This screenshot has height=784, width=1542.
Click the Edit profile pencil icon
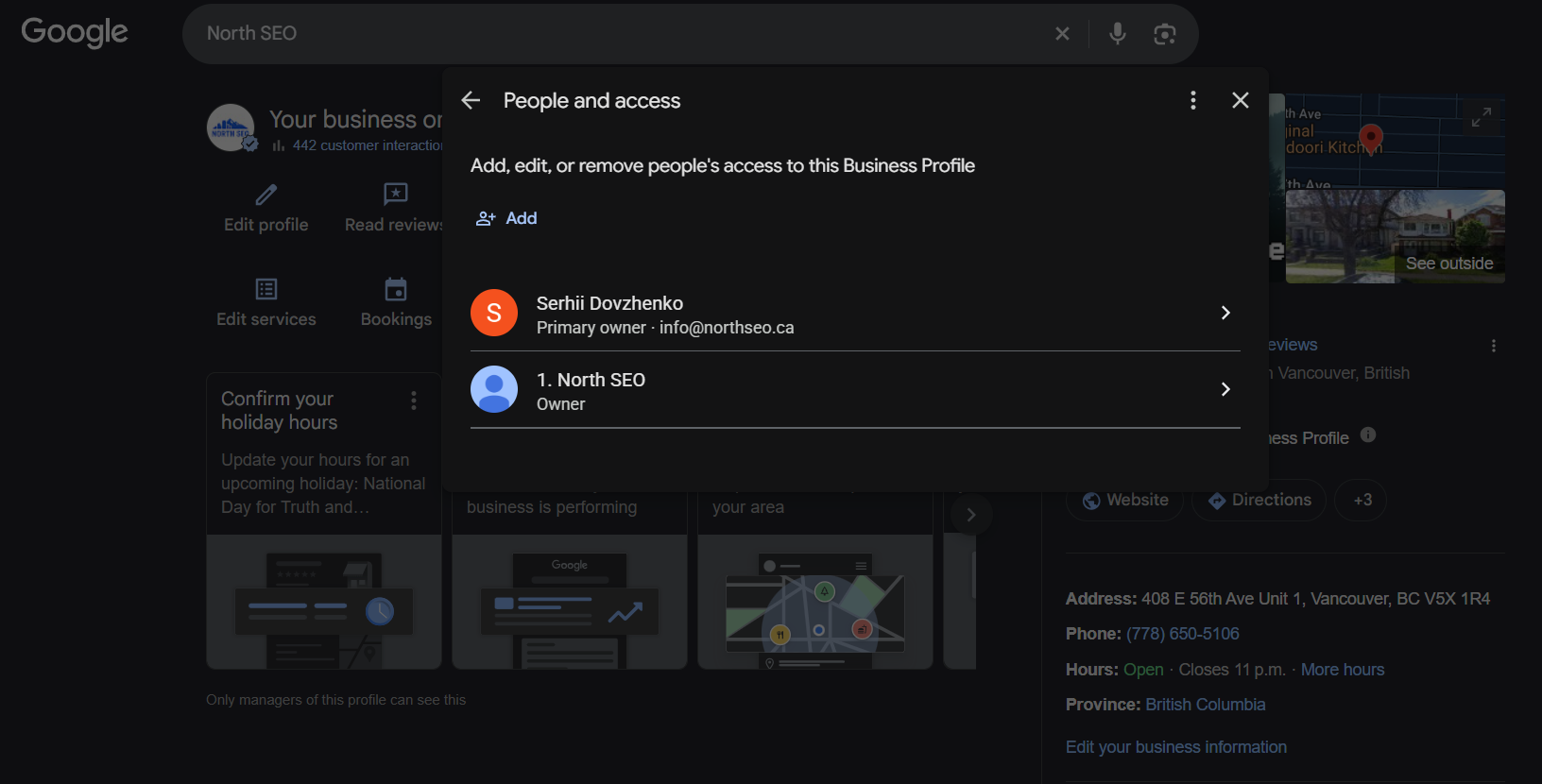pos(266,195)
